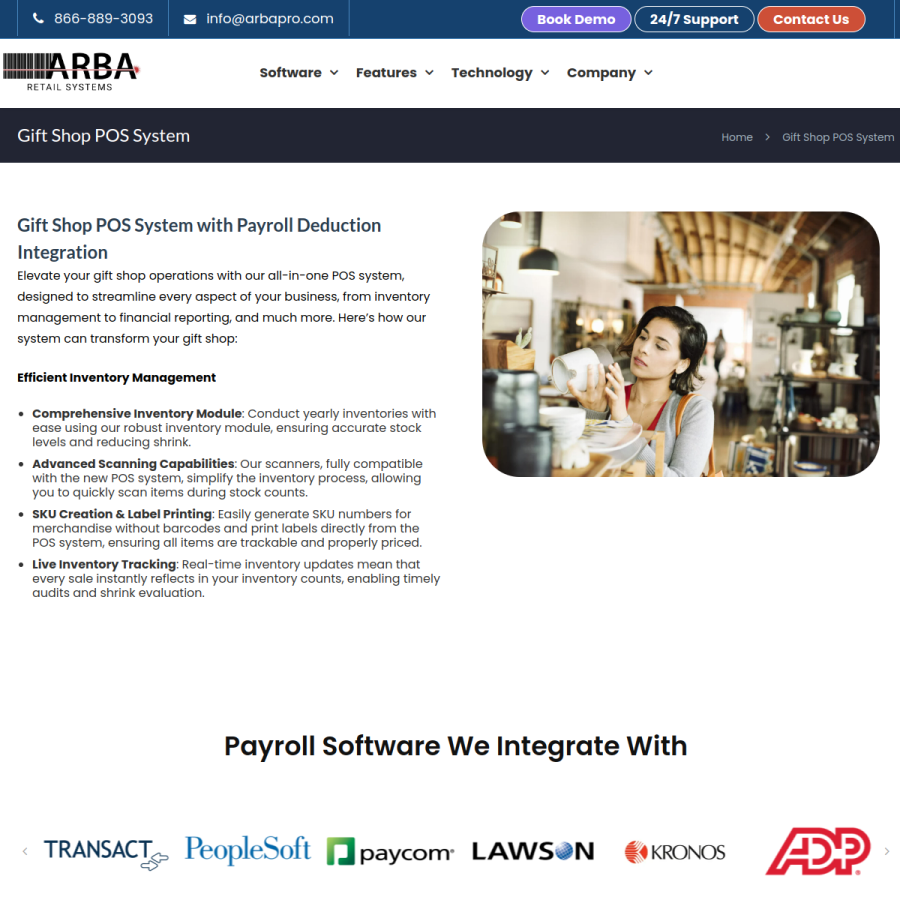Go to Home breadcrumb link
The height and width of the screenshot is (900, 900).
(x=737, y=137)
